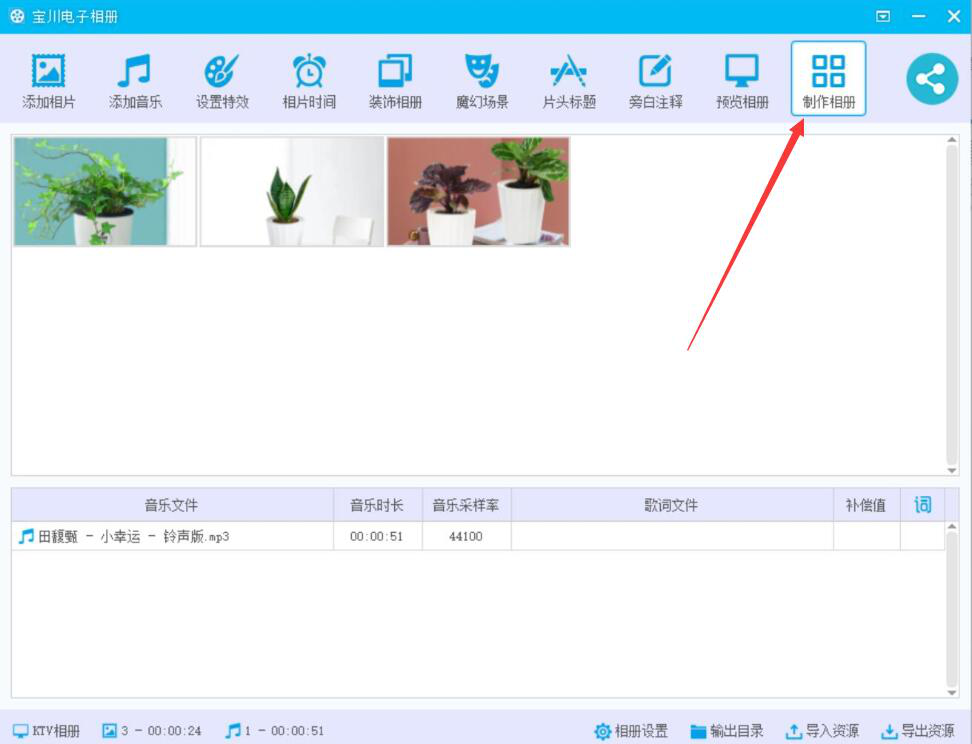The width and height of the screenshot is (972, 744).
Task: Click photo panel scrollbar up arrow
Action: [952, 140]
